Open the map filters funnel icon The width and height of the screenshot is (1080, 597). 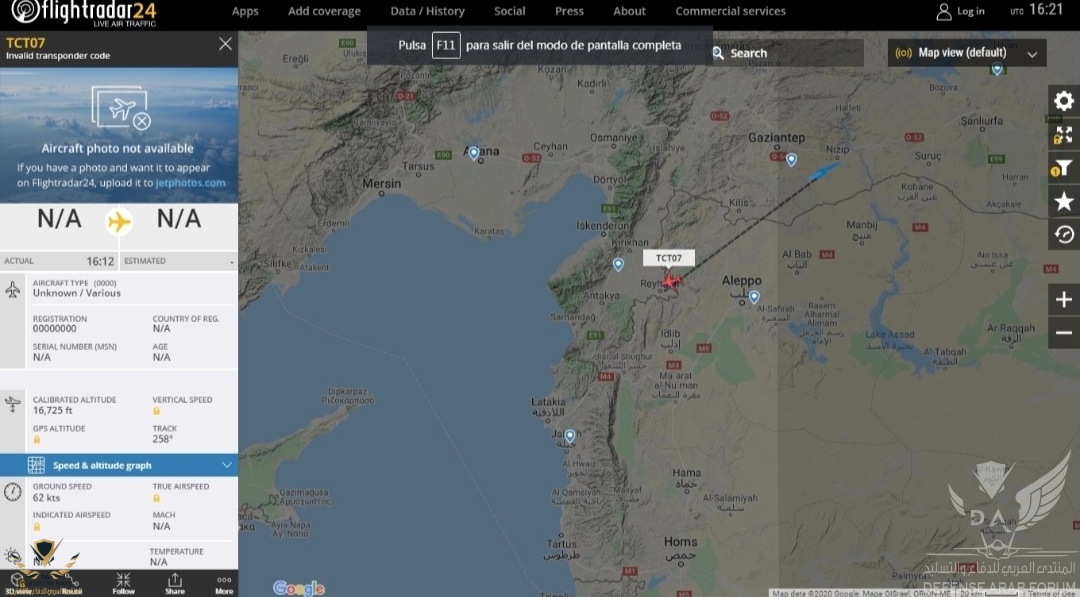[x=1063, y=168]
